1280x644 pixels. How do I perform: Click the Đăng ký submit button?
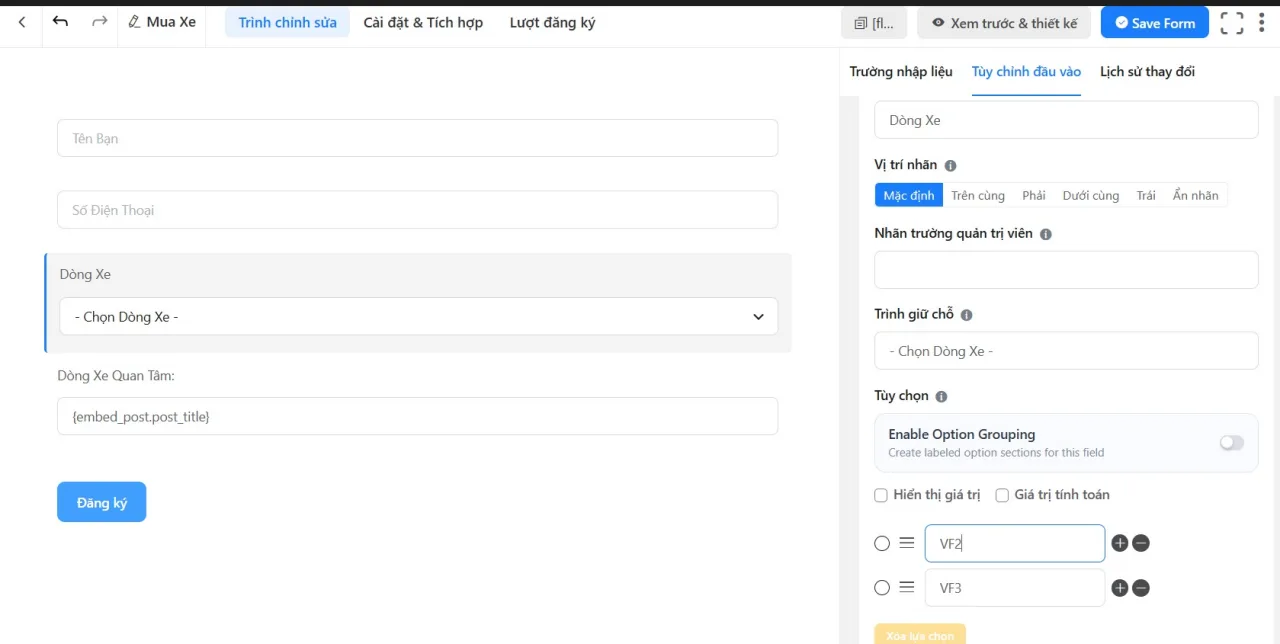tap(102, 502)
